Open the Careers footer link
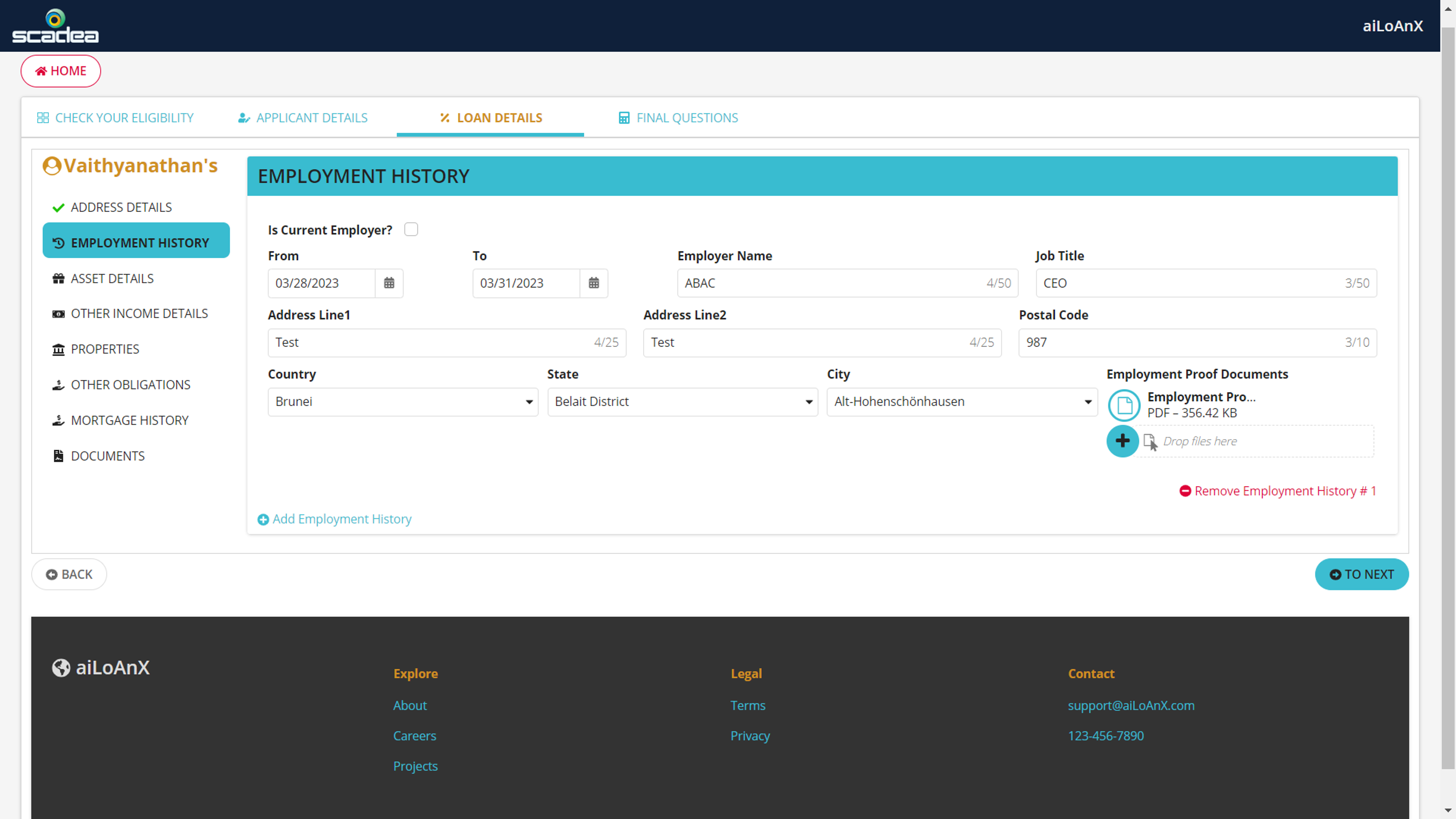Viewport: 1456px width, 819px height. point(414,736)
